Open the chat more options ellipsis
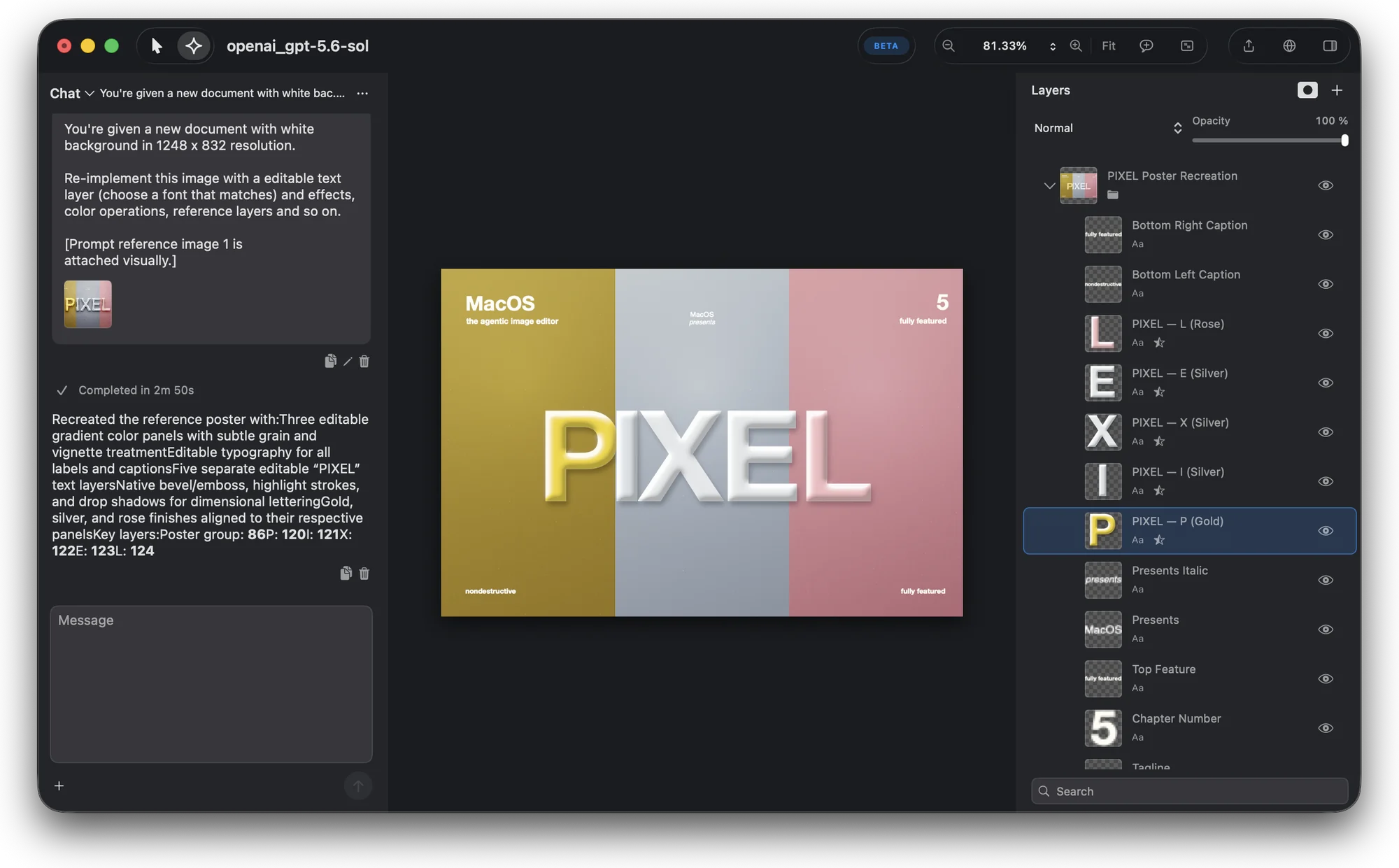Image resolution: width=1399 pixels, height=868 pixels. [362, 93]
